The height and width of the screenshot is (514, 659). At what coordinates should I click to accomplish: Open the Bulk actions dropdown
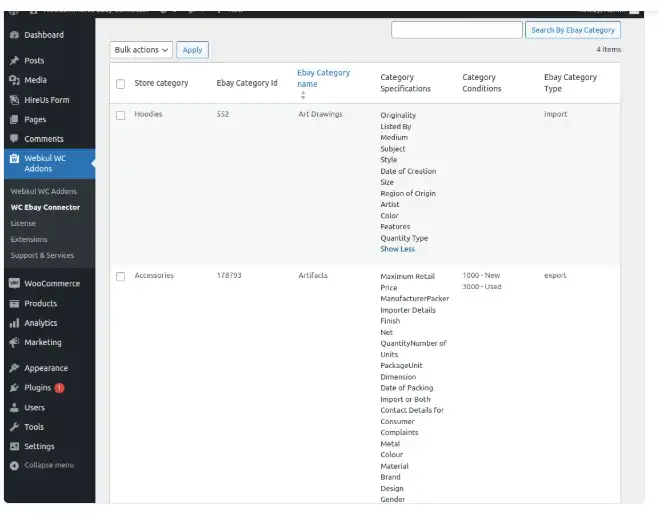tap(141, 50)
